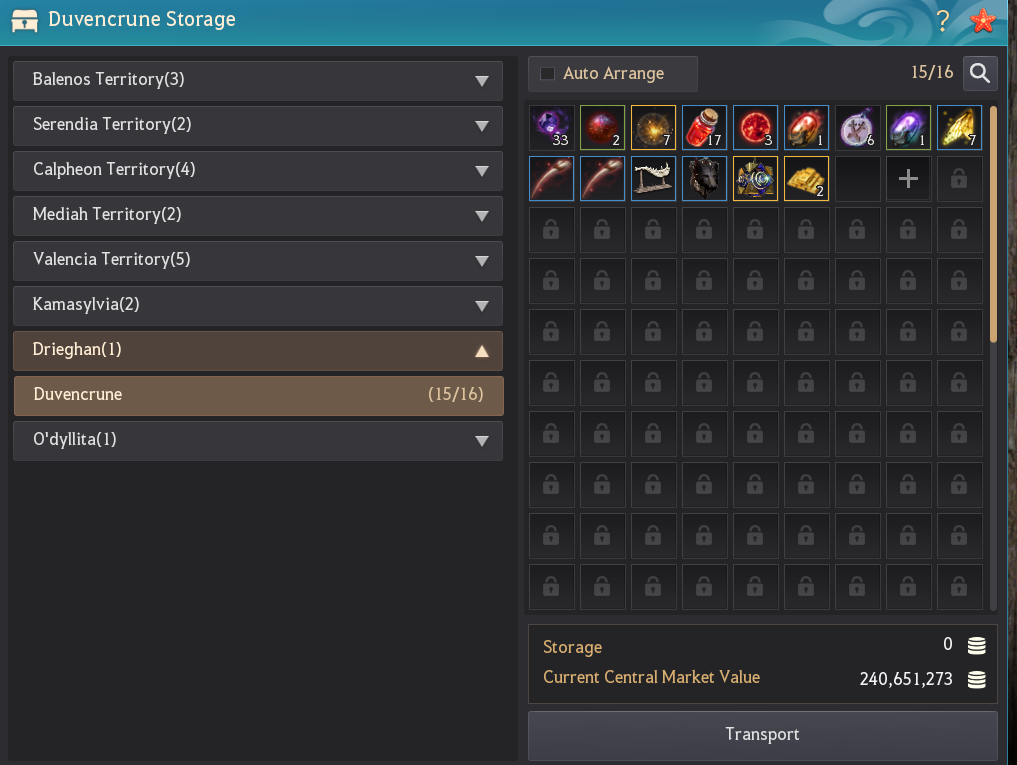Select the black wolf head item
Viewport: 1017px width, 765px height.
tap(704, 178)
